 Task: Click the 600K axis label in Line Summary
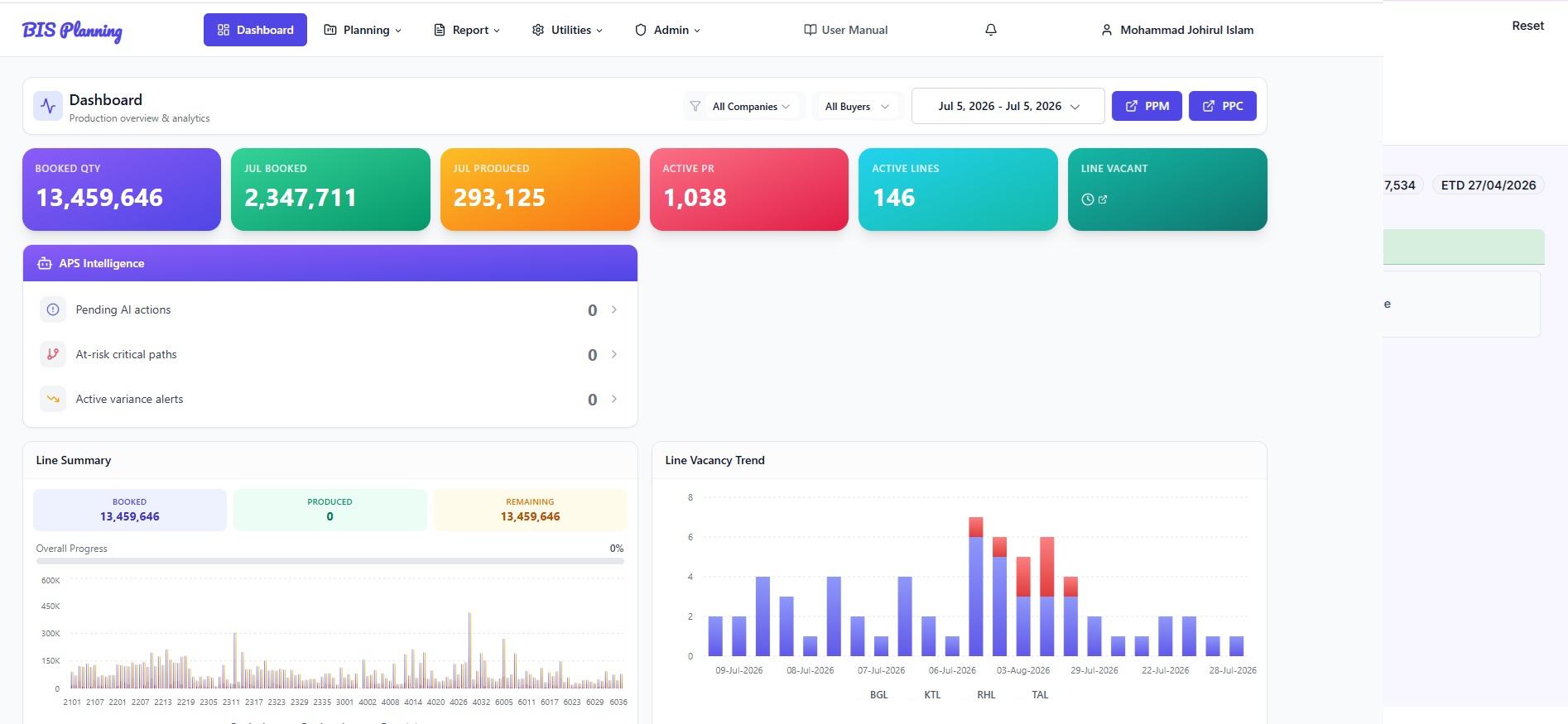[x=51, y=581]
